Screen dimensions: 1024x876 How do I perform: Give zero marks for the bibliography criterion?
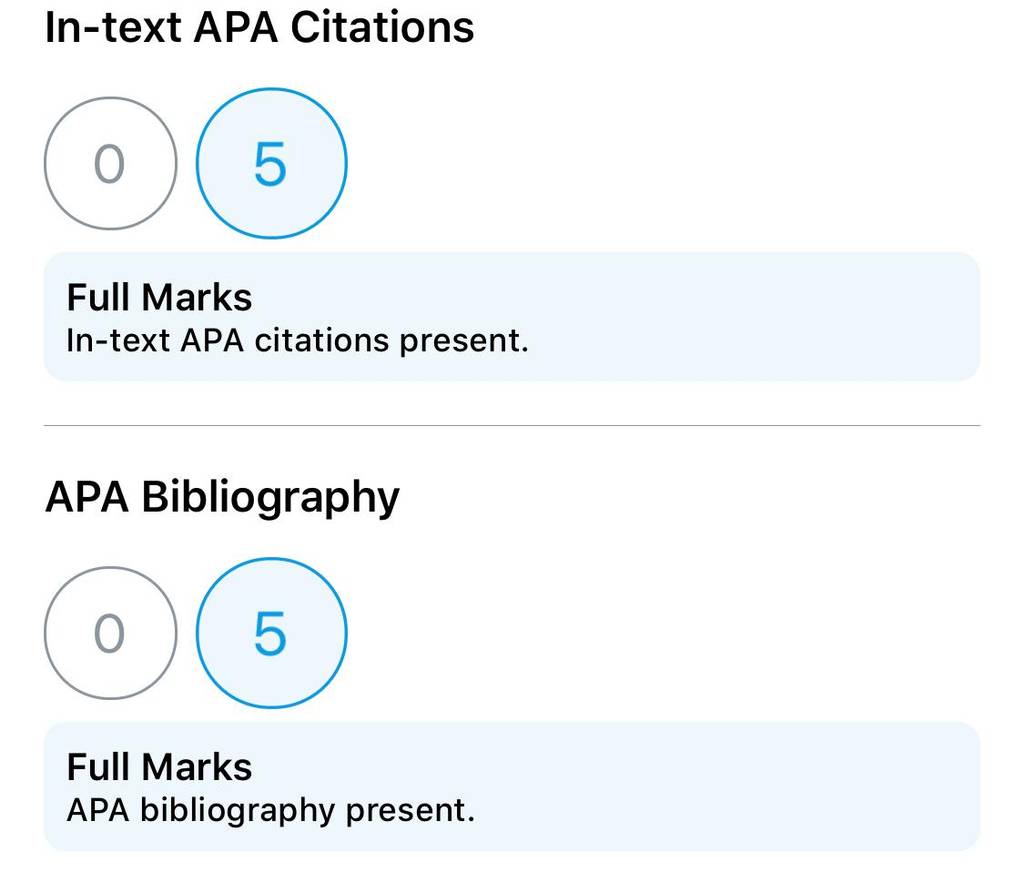[x=110, y=633]
